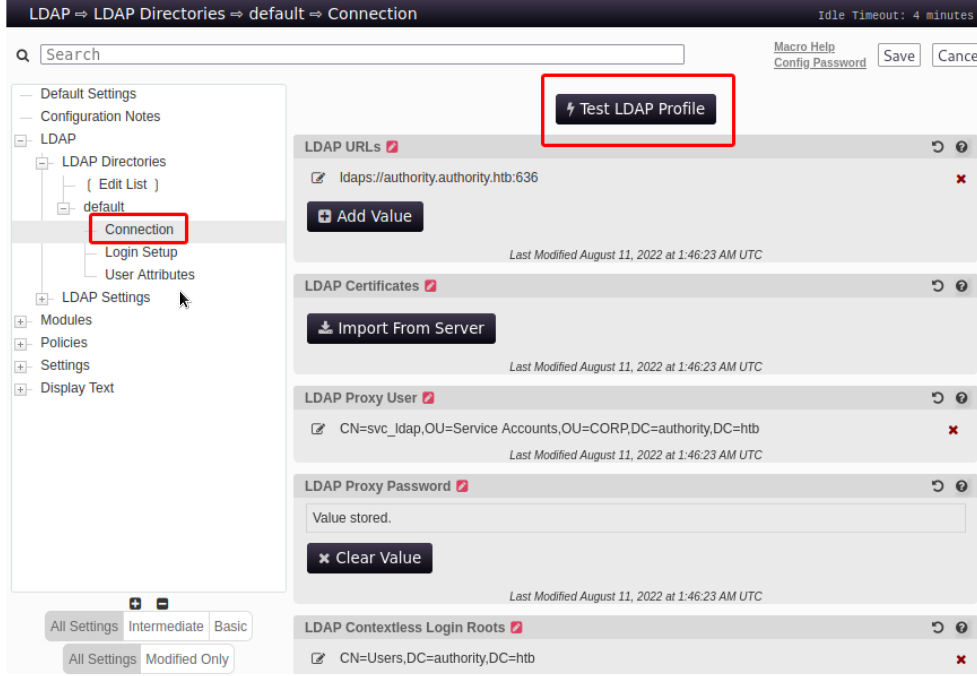The width and height of the screenshot is (977, 676).
Task: Open the Macro Help link
Action: pyautogui.click(x=804, y=47)
